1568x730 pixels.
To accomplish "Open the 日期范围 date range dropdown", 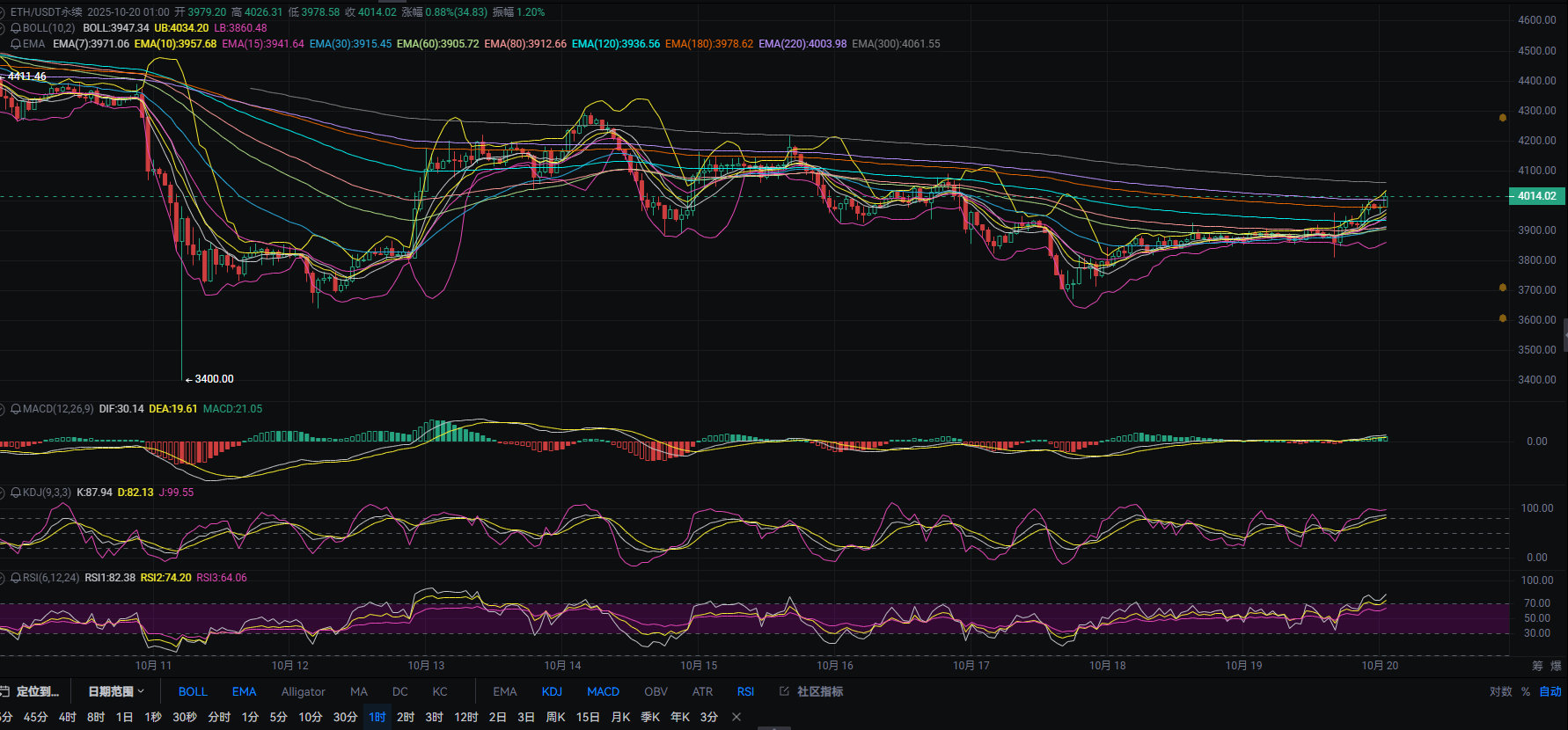I will point(115,692).
